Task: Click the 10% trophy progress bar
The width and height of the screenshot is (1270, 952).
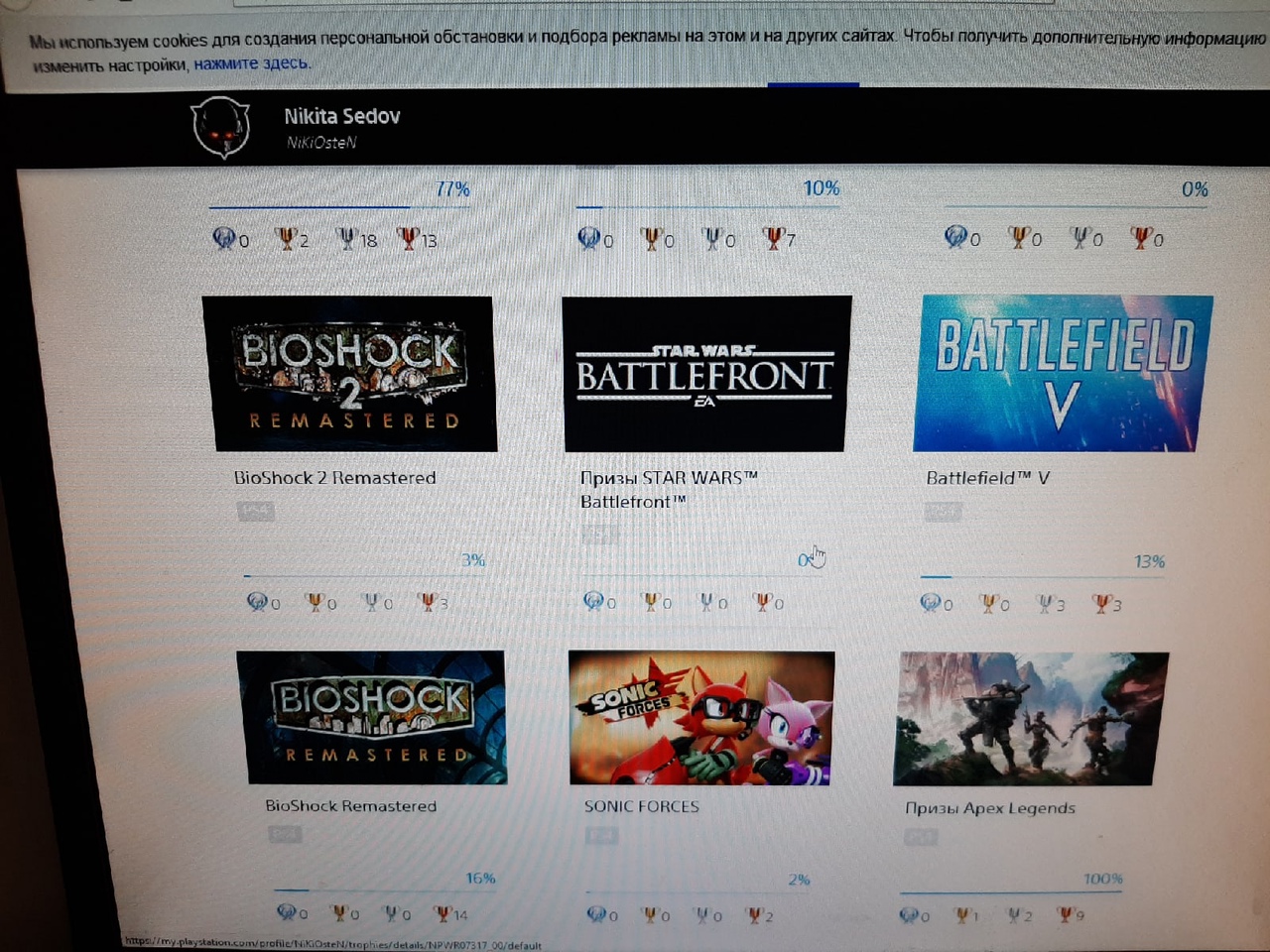Action: [x=708, y=206]
